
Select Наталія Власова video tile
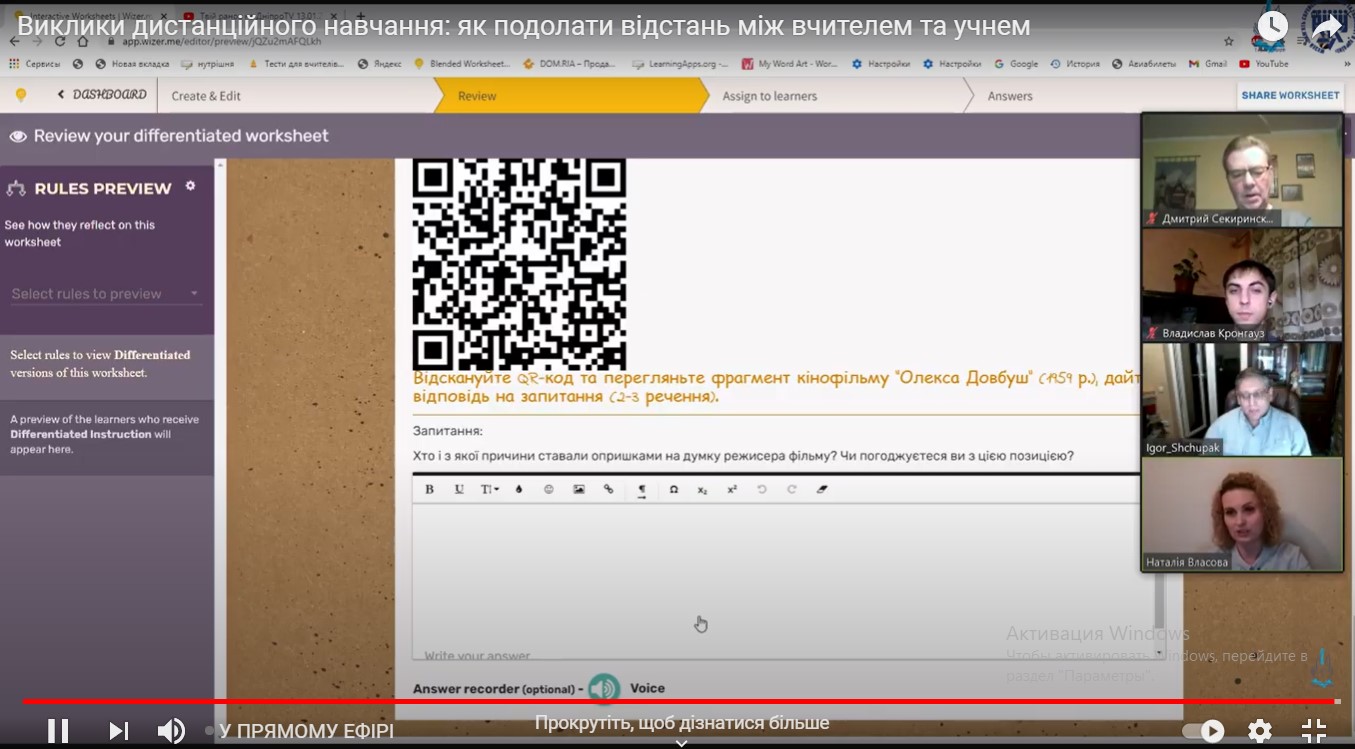coord(1242,514)
